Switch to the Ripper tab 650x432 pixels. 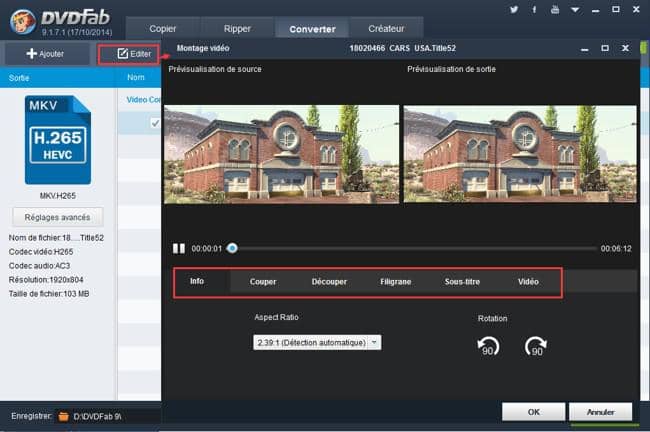[237, 29]
